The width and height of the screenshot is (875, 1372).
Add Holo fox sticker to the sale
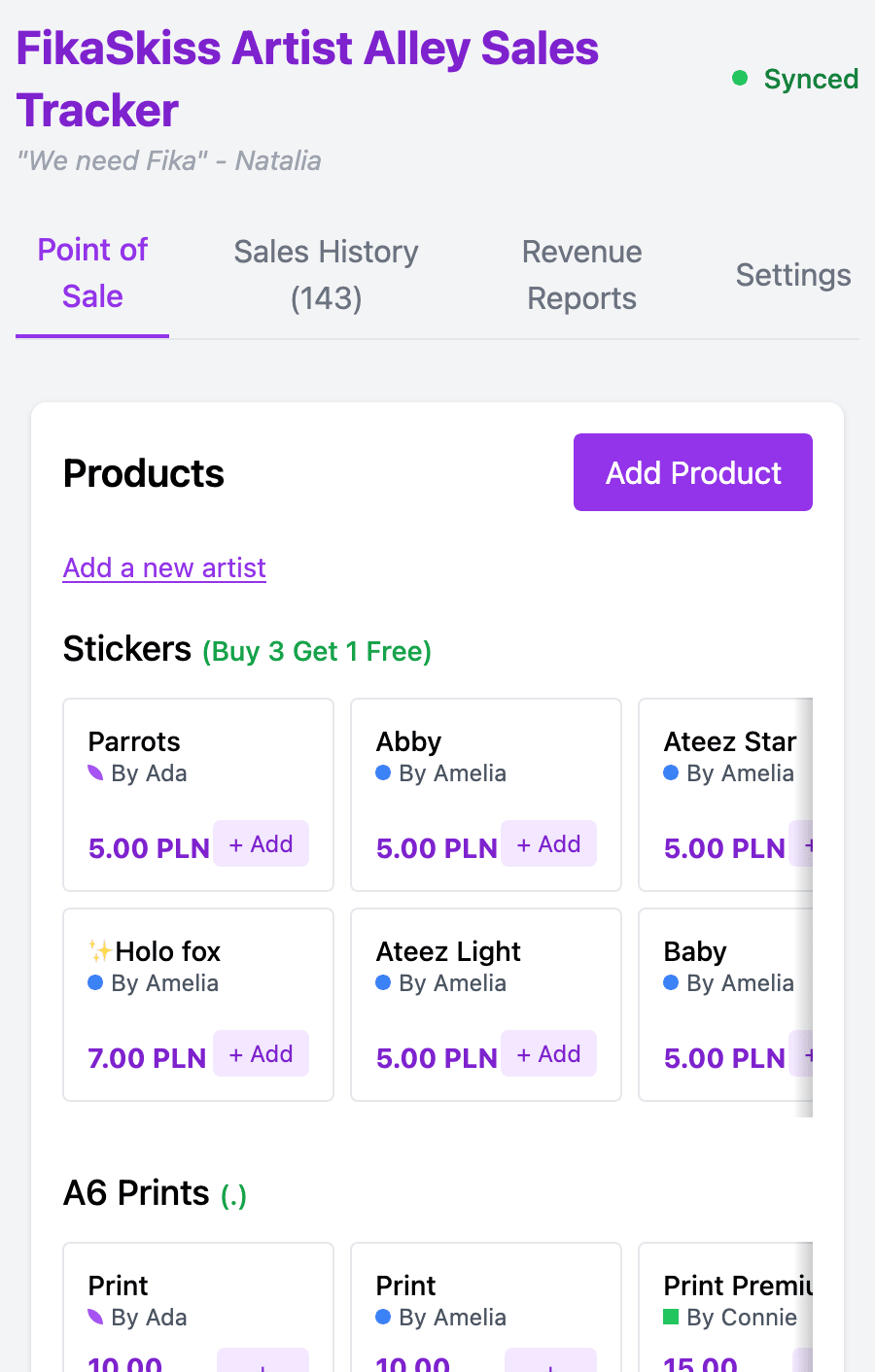coord(261,1054)
